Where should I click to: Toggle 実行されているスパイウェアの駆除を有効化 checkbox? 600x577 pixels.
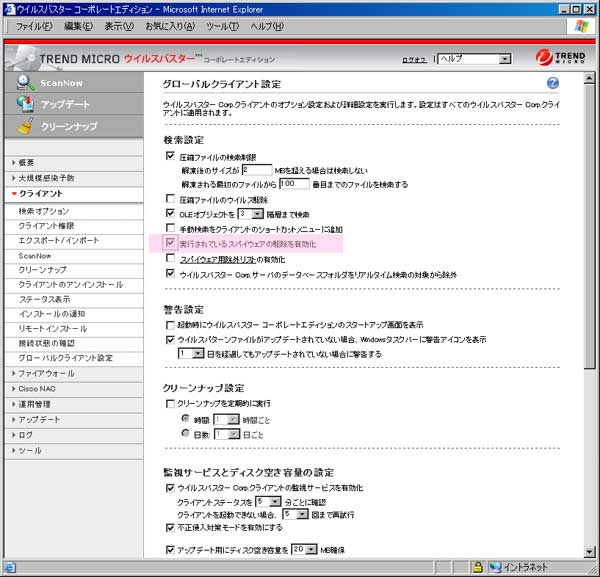pyautogui.click(x=170, y=243)
